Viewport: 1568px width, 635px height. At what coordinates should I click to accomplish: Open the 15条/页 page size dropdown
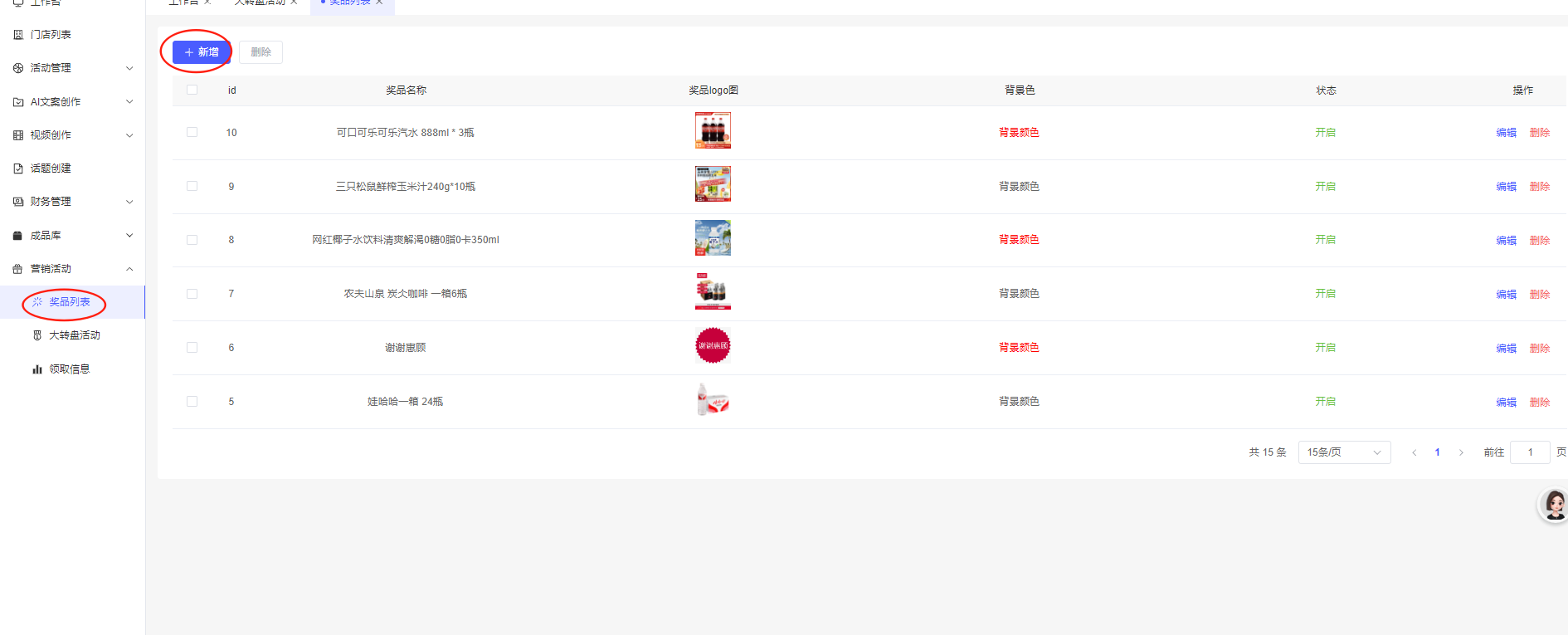click(1344, 452)
